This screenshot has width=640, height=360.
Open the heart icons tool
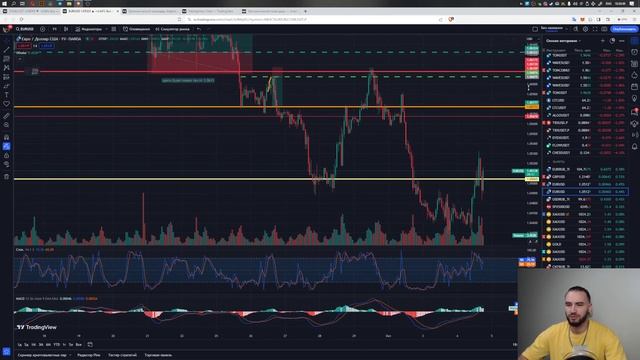click(6, 104)
